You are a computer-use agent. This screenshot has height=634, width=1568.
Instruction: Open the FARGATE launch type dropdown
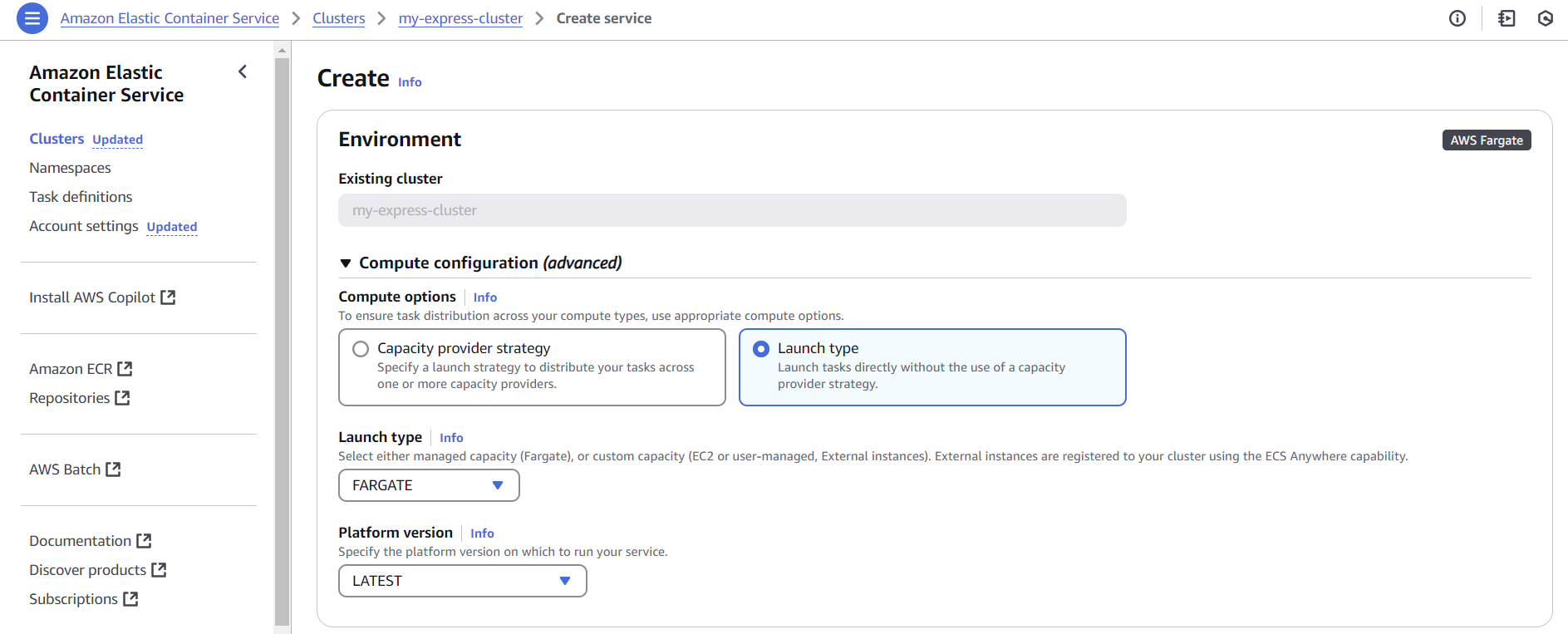pyautogui.click(x=429, y=485)
